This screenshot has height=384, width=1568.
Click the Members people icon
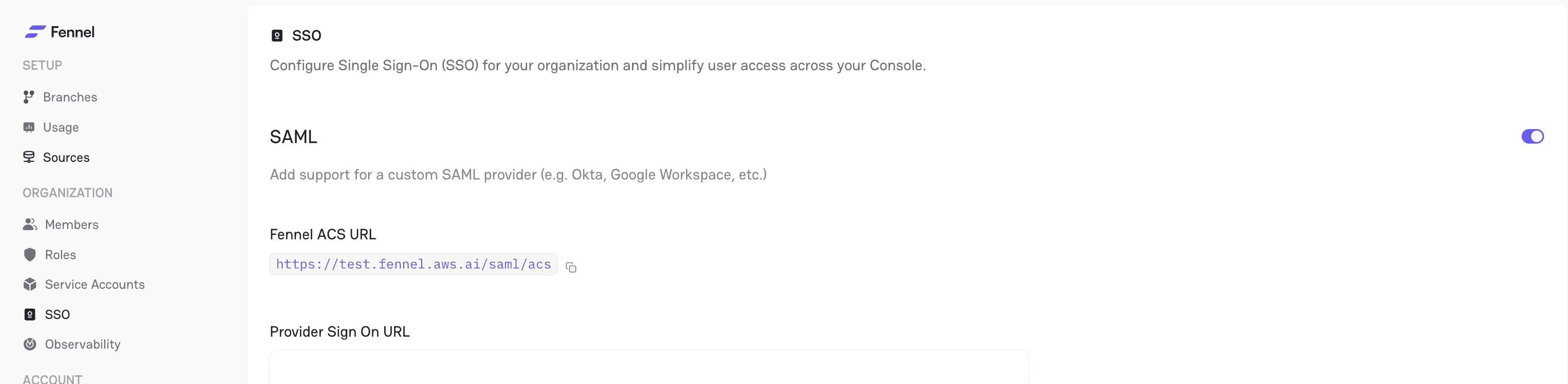(30, 225)
